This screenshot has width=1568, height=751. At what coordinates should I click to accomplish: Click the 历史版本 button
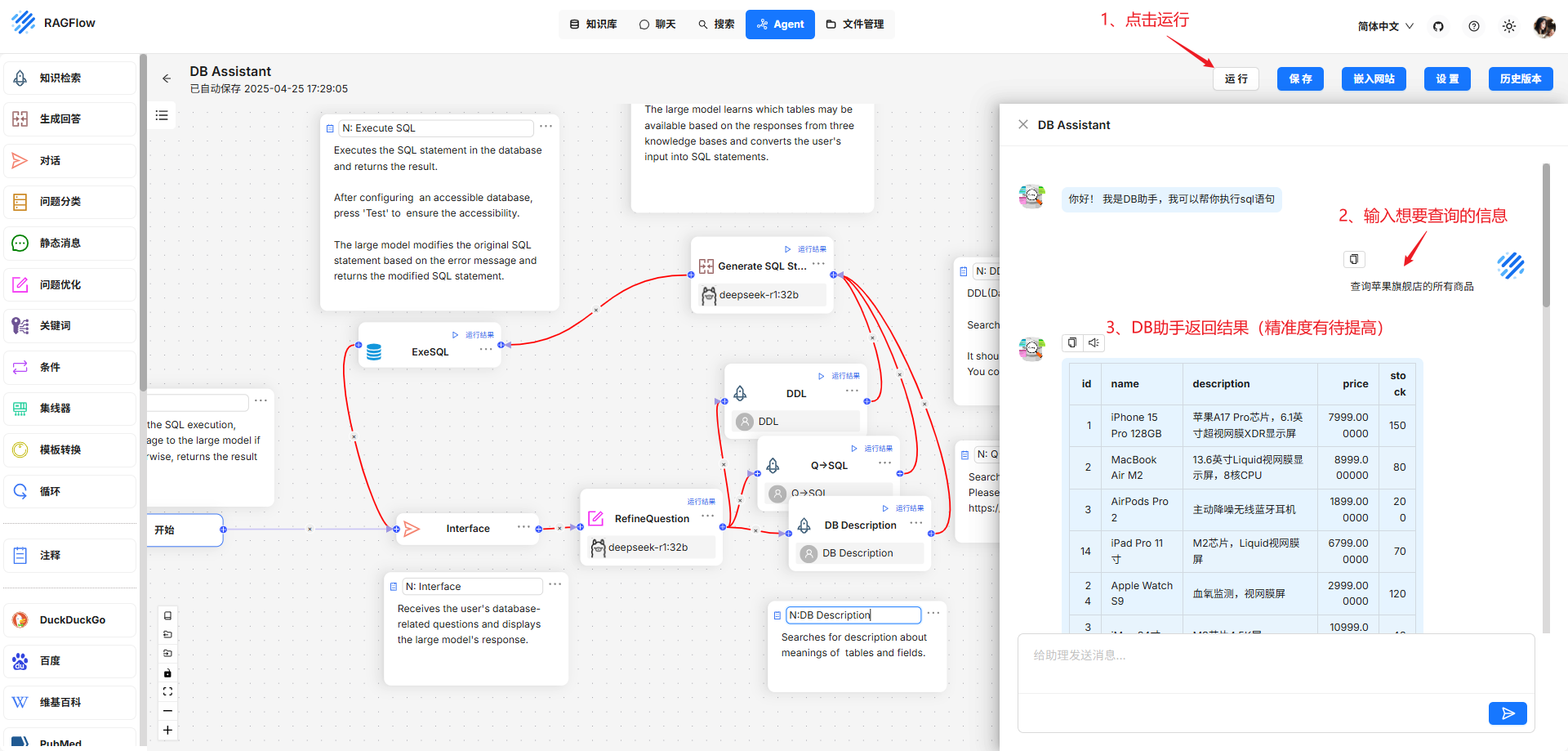[1521, 78]
